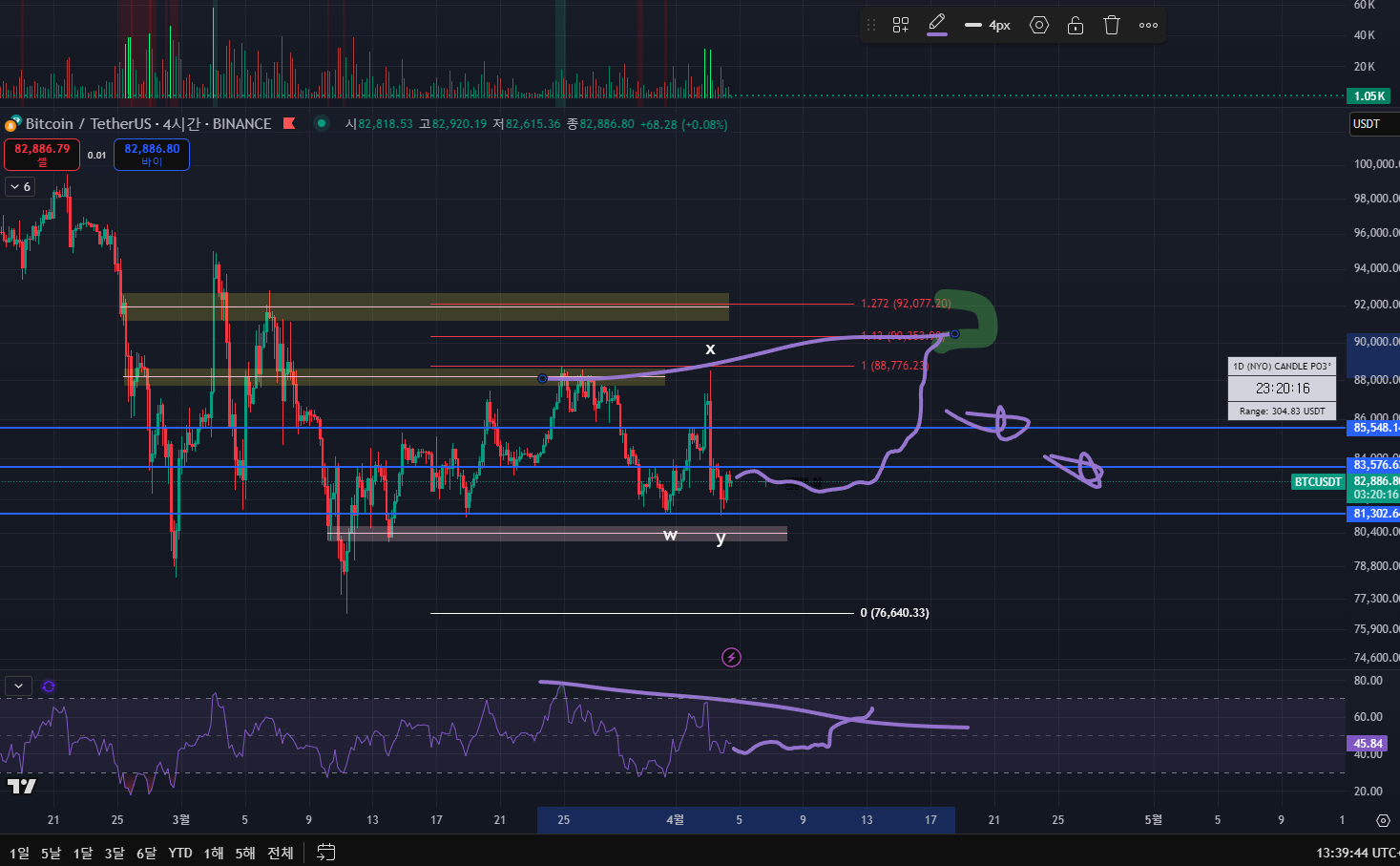Grab the floating toolbar drag handle
1400x866 pixels.
[x=871, y=26]
